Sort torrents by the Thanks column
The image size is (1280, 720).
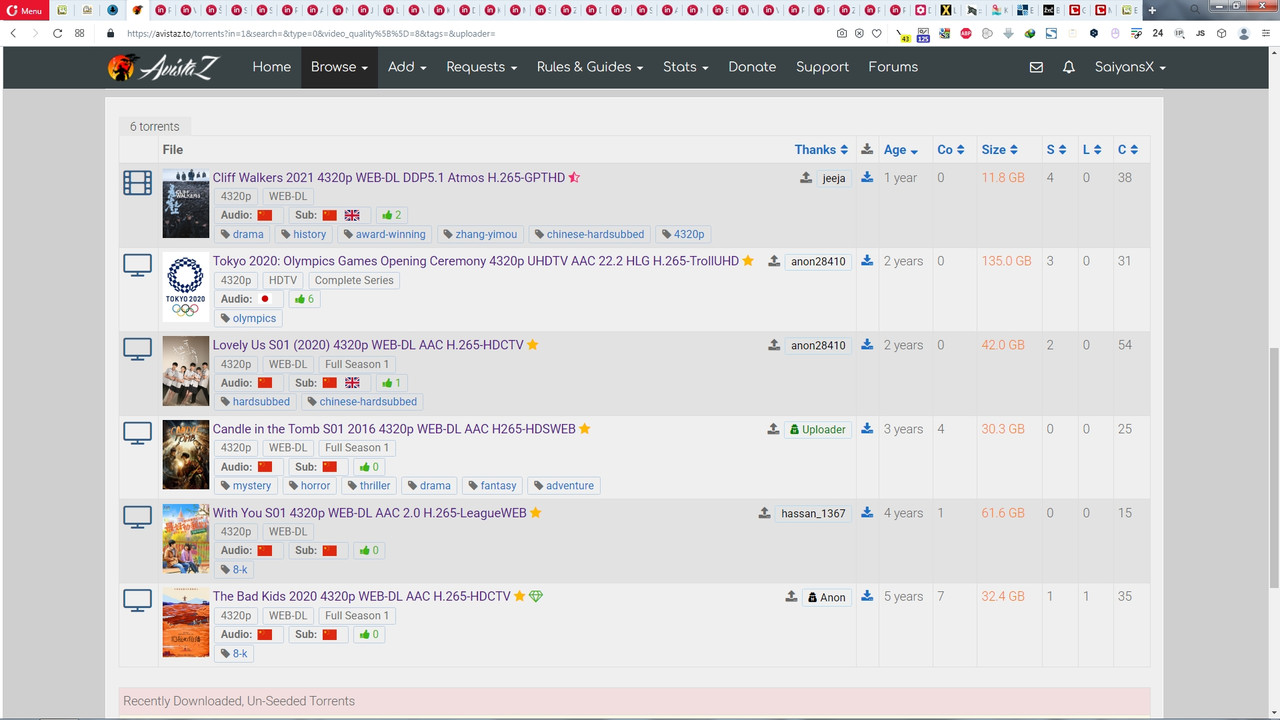click(x=821, y=150)
